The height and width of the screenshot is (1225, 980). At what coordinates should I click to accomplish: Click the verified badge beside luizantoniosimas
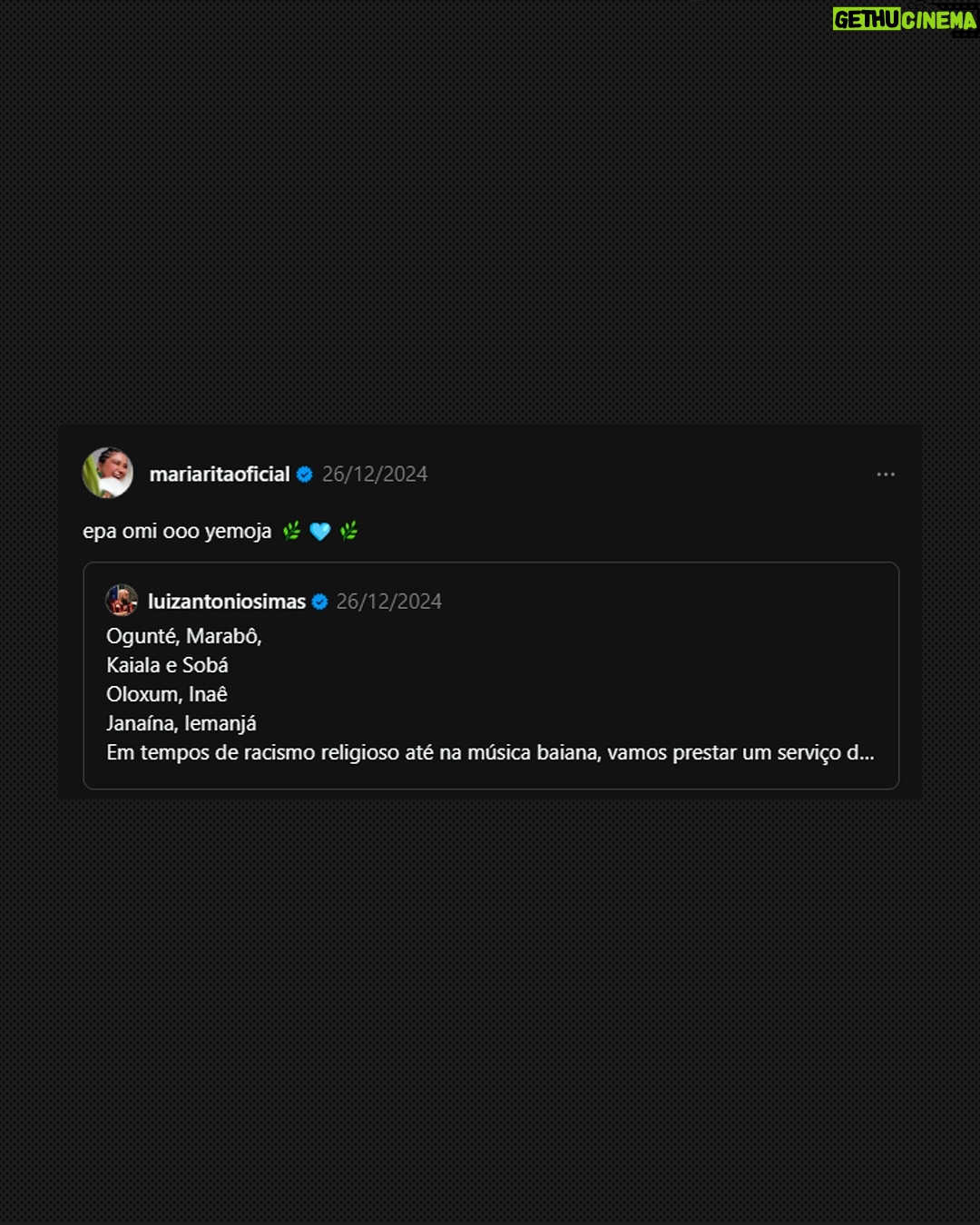coord(320,602)
